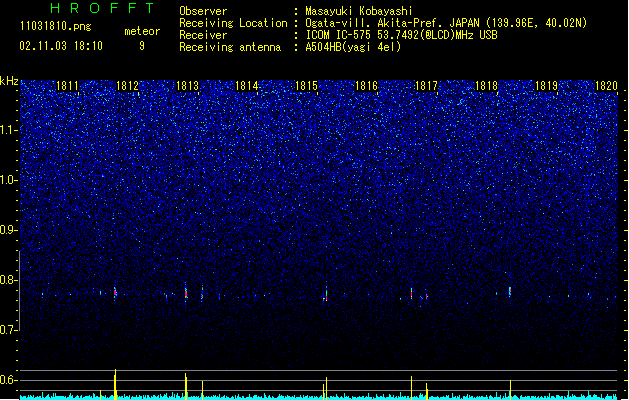The width and height of the screenshot is (629, 400).
Task: Click the tallest yellow intensity spike near 1812
Action: pyautogui.click(x=115, y=384)
